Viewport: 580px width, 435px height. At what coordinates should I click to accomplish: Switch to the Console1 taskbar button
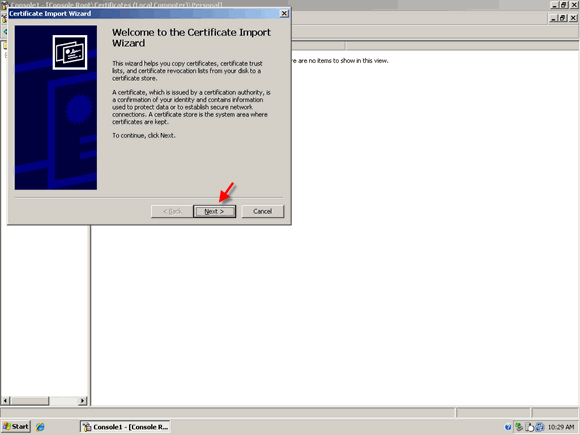pos(125,427)
